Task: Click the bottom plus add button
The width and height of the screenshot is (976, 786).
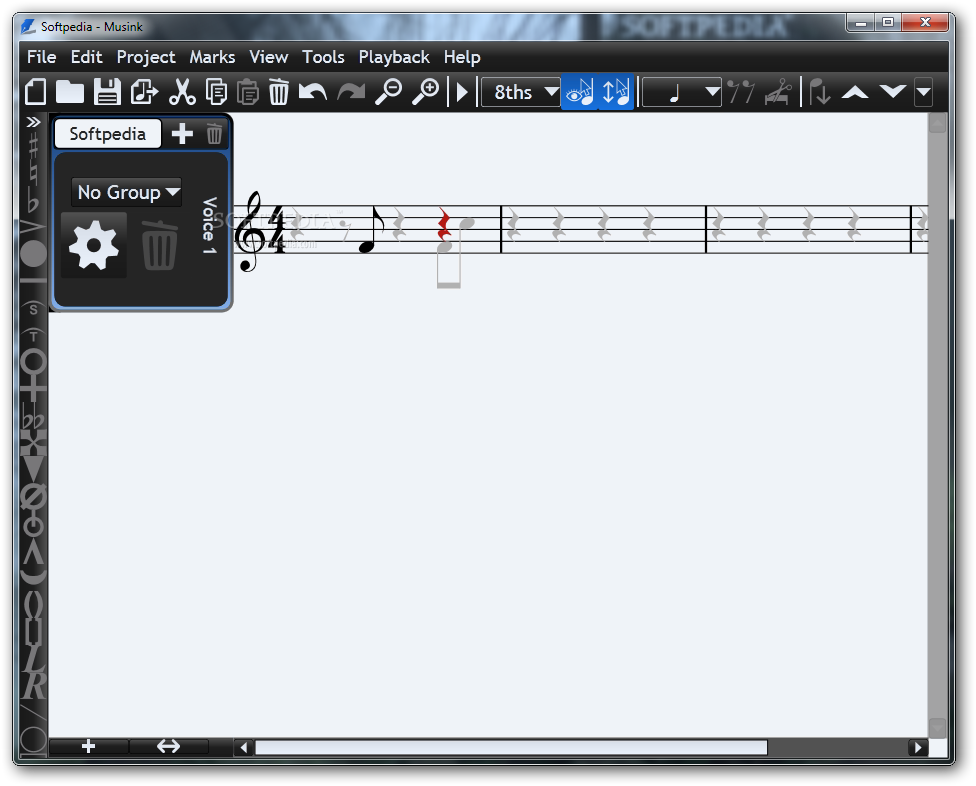Action: pyautogui.click(x=88, y=746)
